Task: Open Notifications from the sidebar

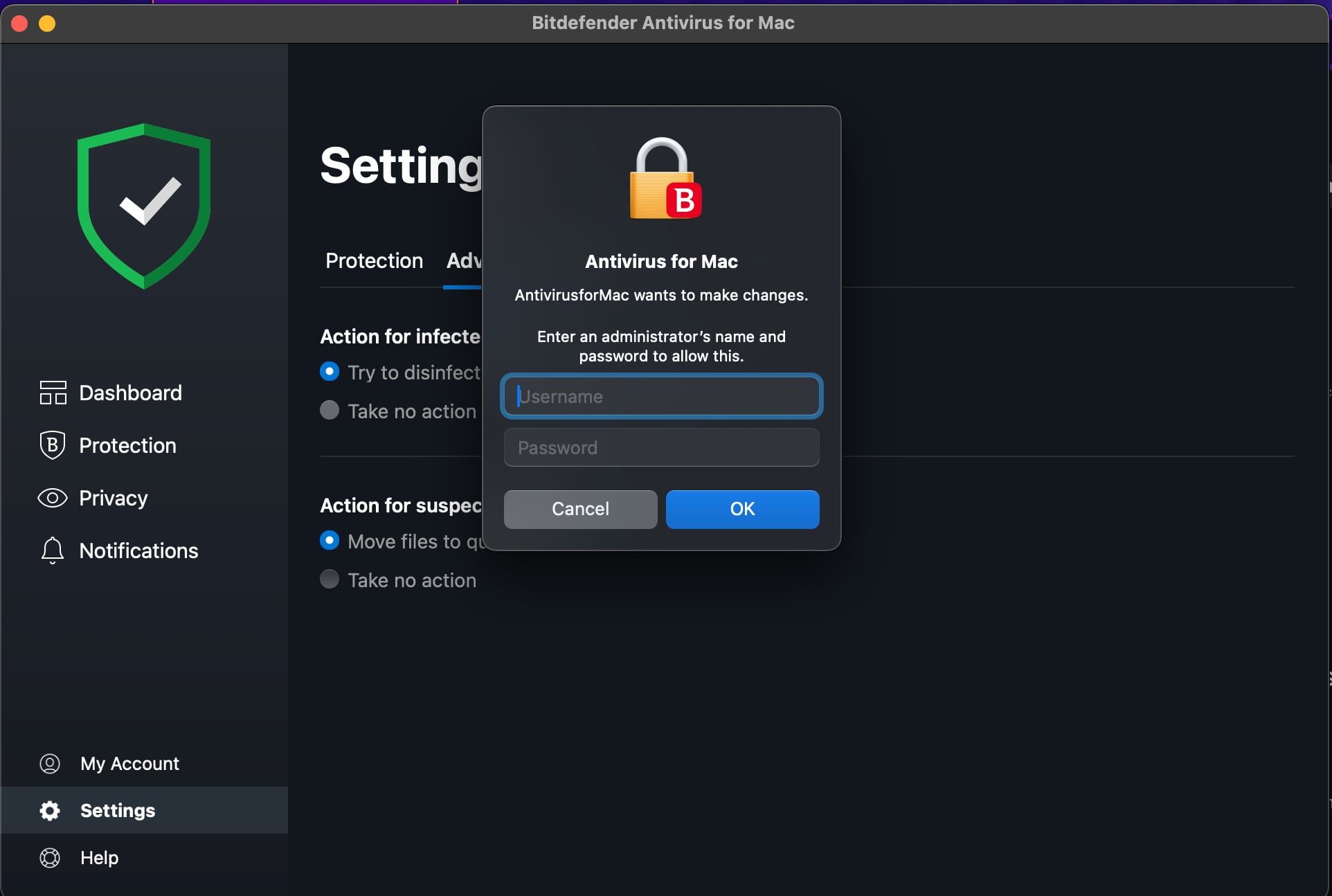Action: [x=138, y=550]
